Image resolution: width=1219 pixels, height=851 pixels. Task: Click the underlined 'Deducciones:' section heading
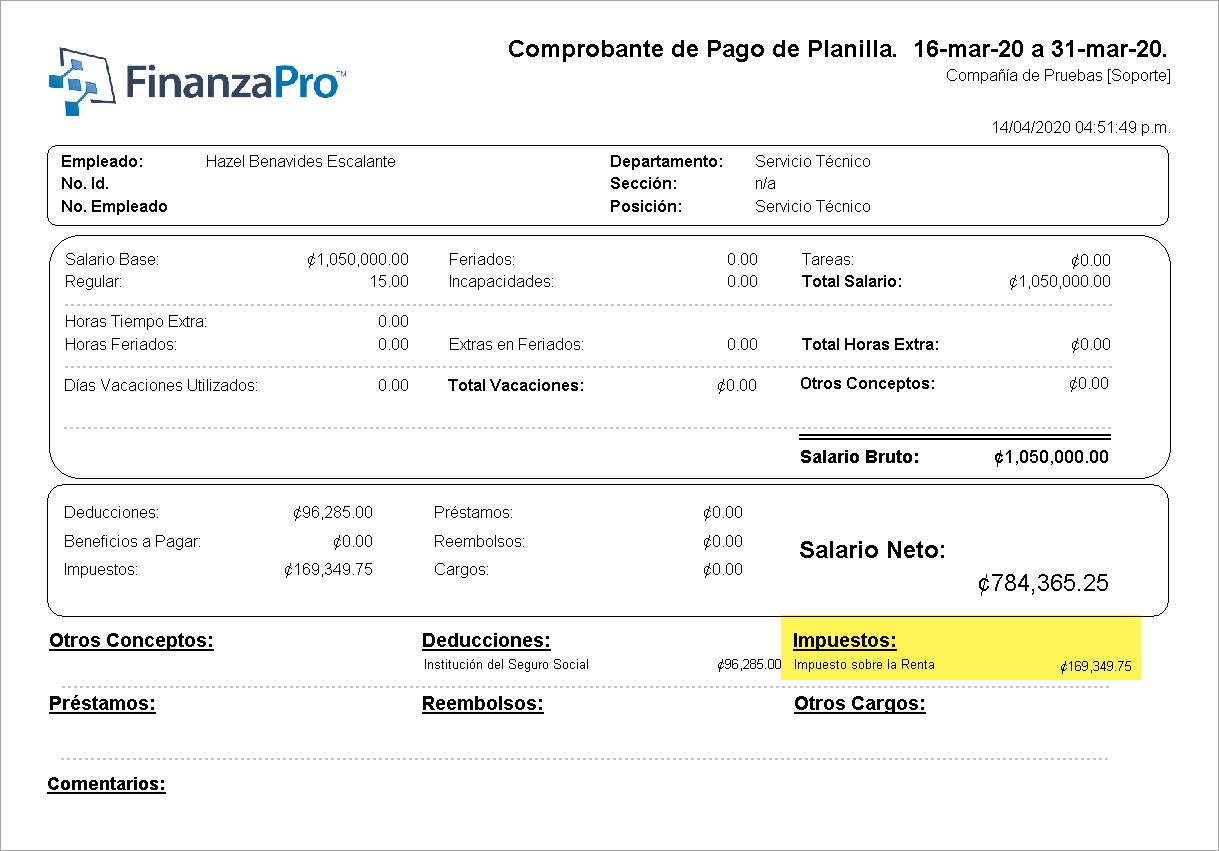coord(487,641)
